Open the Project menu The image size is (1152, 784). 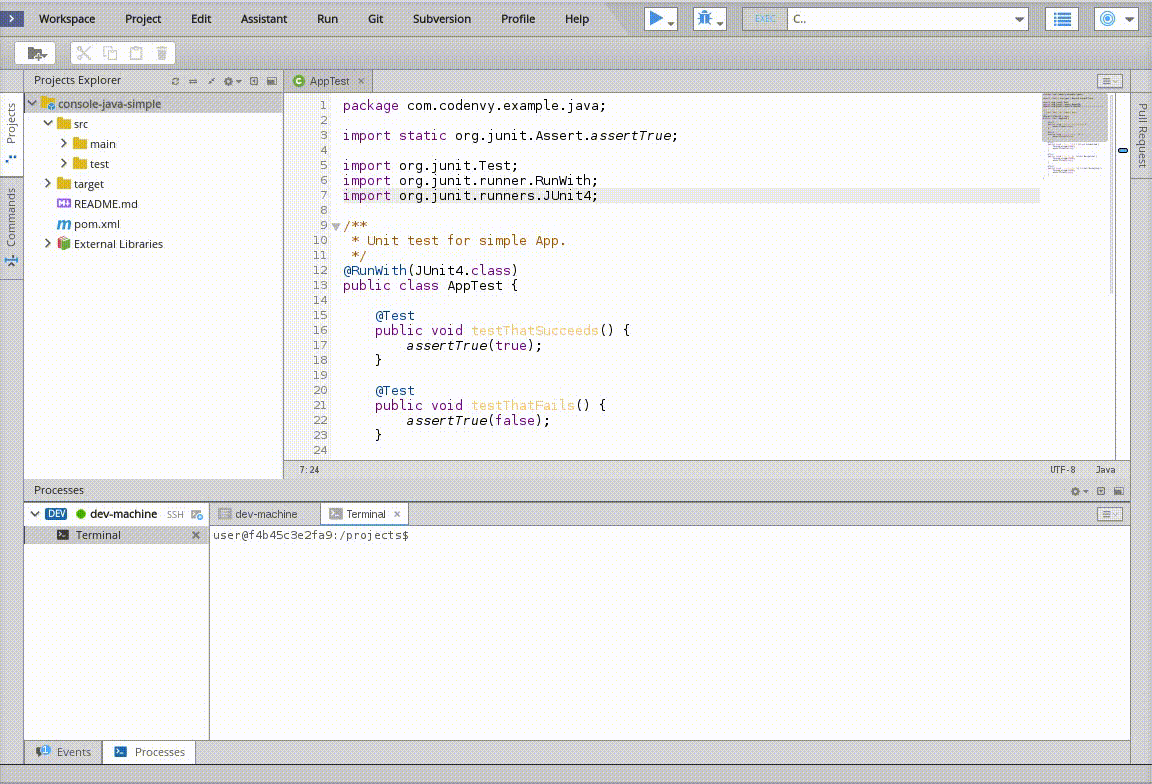point(143,19)
